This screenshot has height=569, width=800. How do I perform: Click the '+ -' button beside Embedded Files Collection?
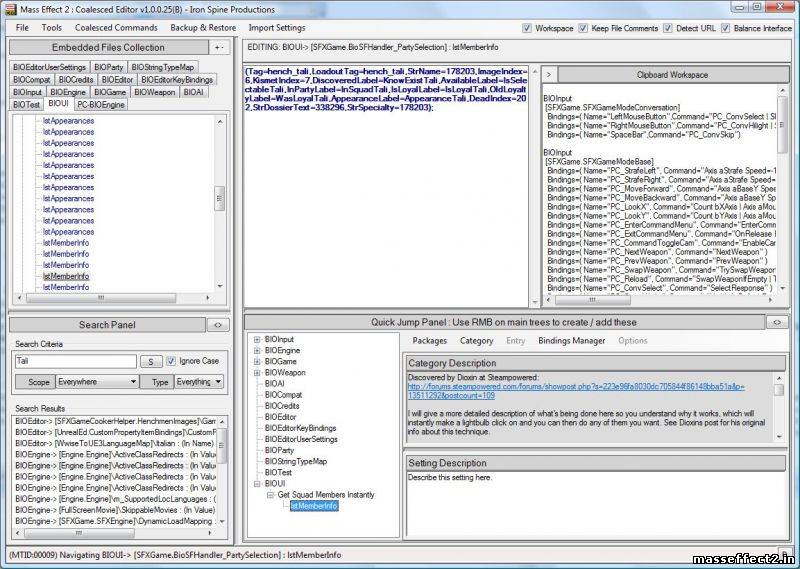pyautogui.click(x=219, y=47)
